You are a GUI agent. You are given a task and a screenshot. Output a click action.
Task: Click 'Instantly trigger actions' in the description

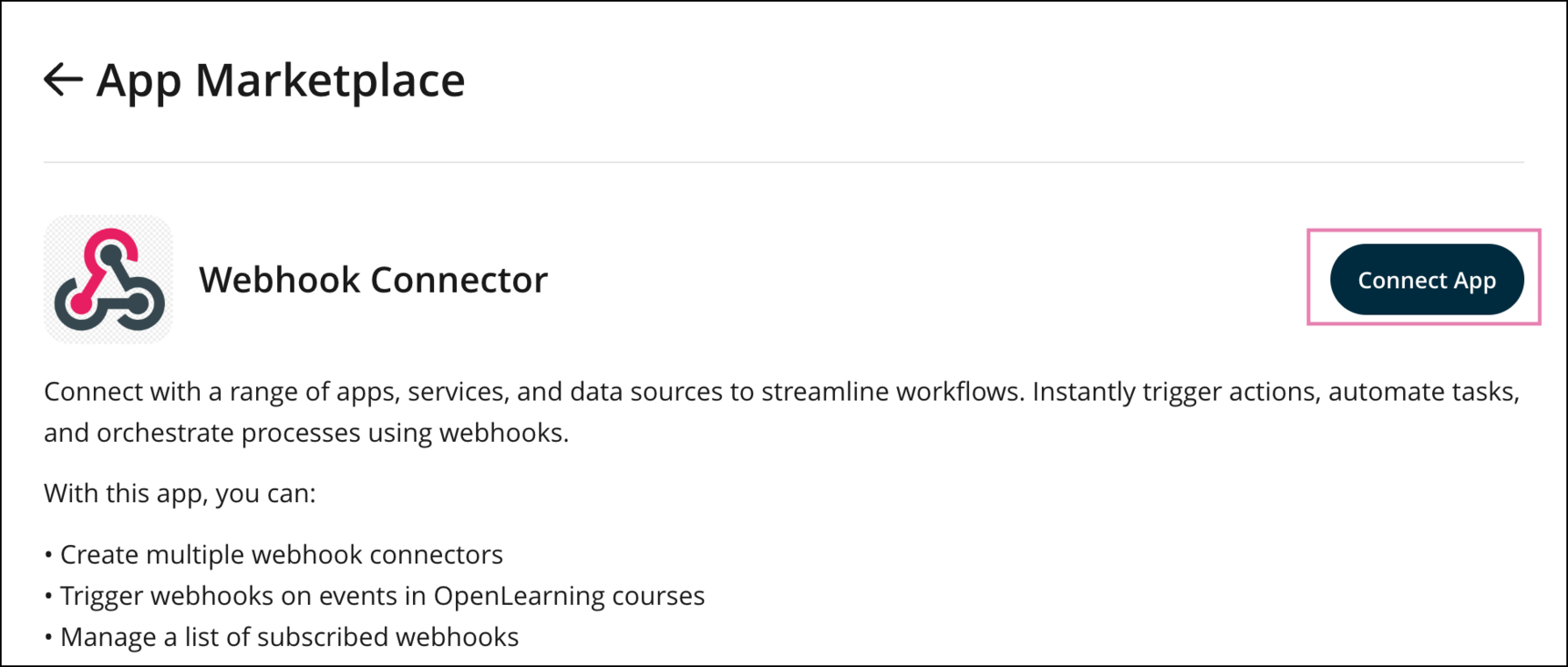tap(1171, 392)
